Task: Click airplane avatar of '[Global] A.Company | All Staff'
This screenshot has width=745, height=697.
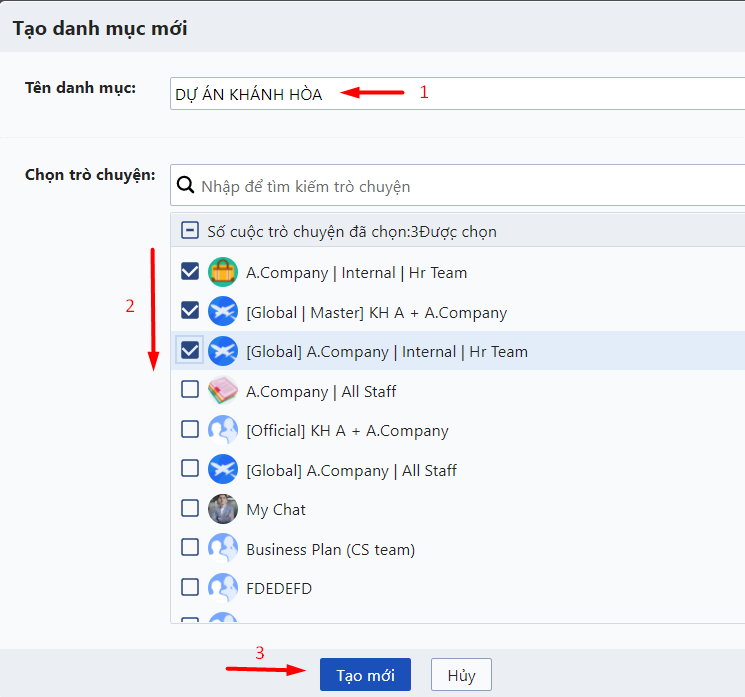Action: pos(223,469)
